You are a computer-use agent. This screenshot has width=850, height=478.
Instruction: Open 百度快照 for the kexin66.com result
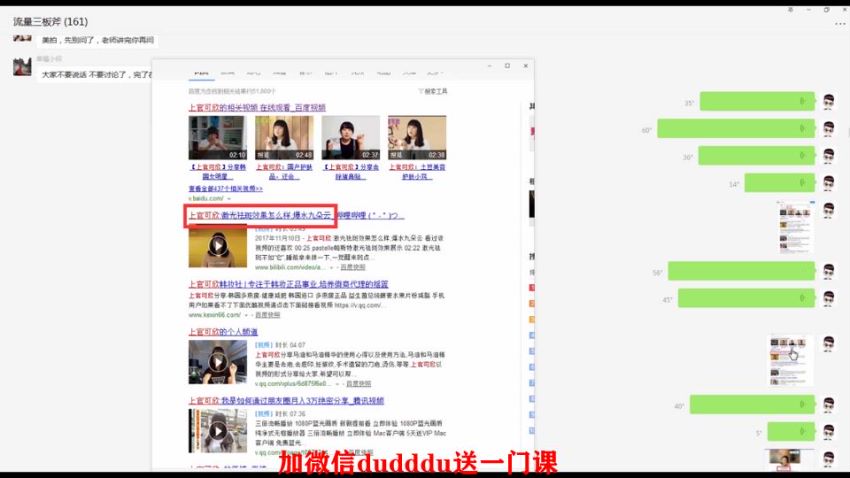coord(267,315)
